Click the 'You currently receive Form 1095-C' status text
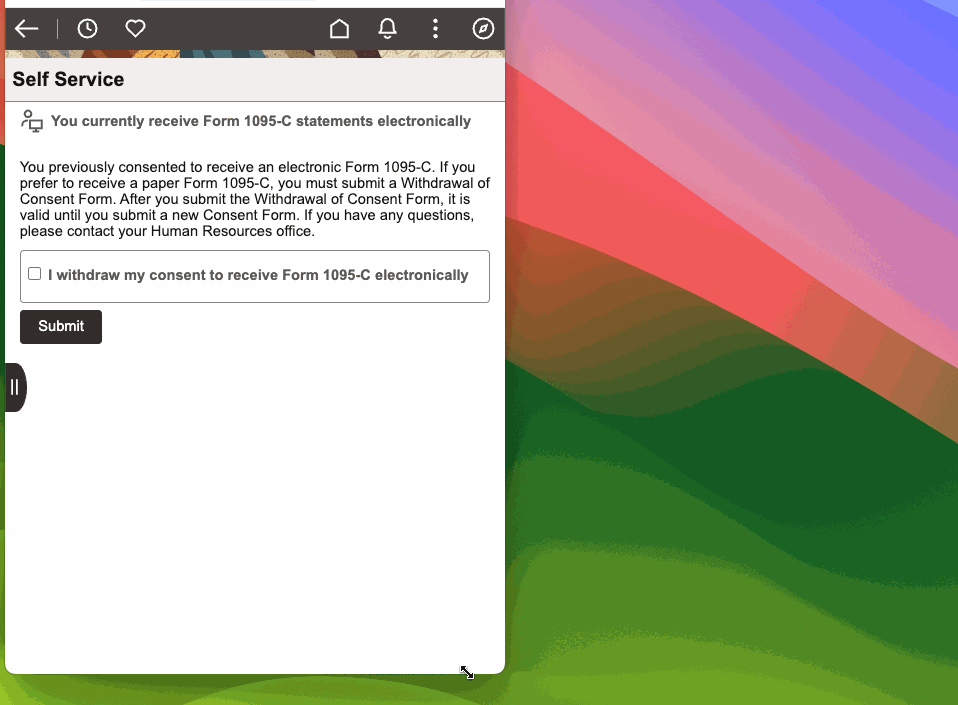The image size is (958, 705). point(260,122)
